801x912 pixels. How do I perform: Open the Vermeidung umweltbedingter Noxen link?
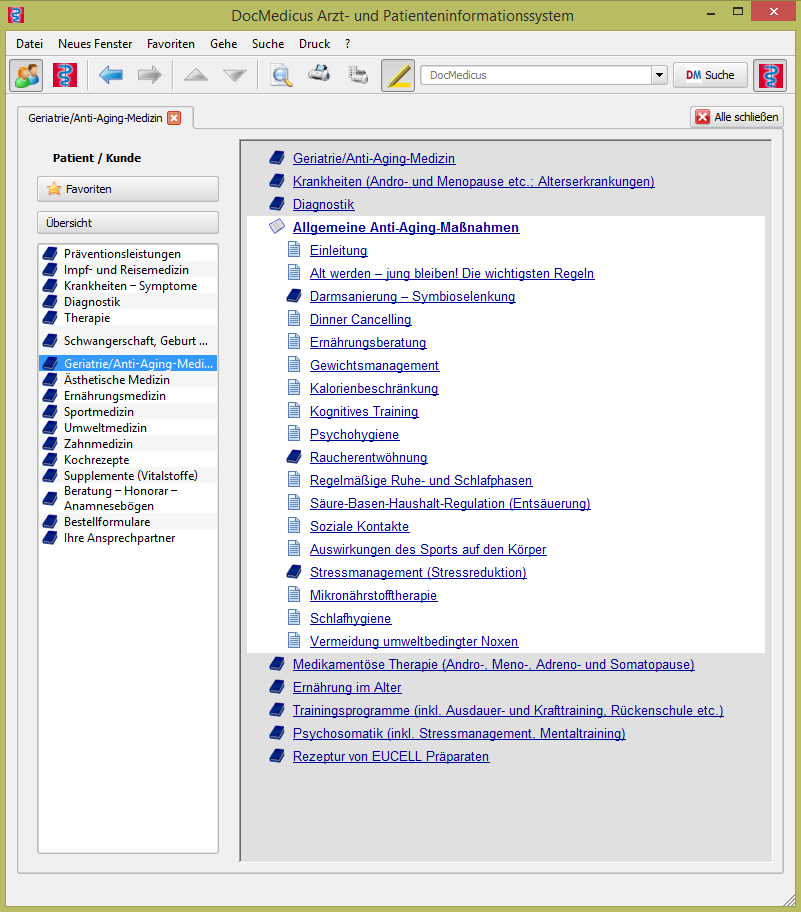tap(414, 642)
